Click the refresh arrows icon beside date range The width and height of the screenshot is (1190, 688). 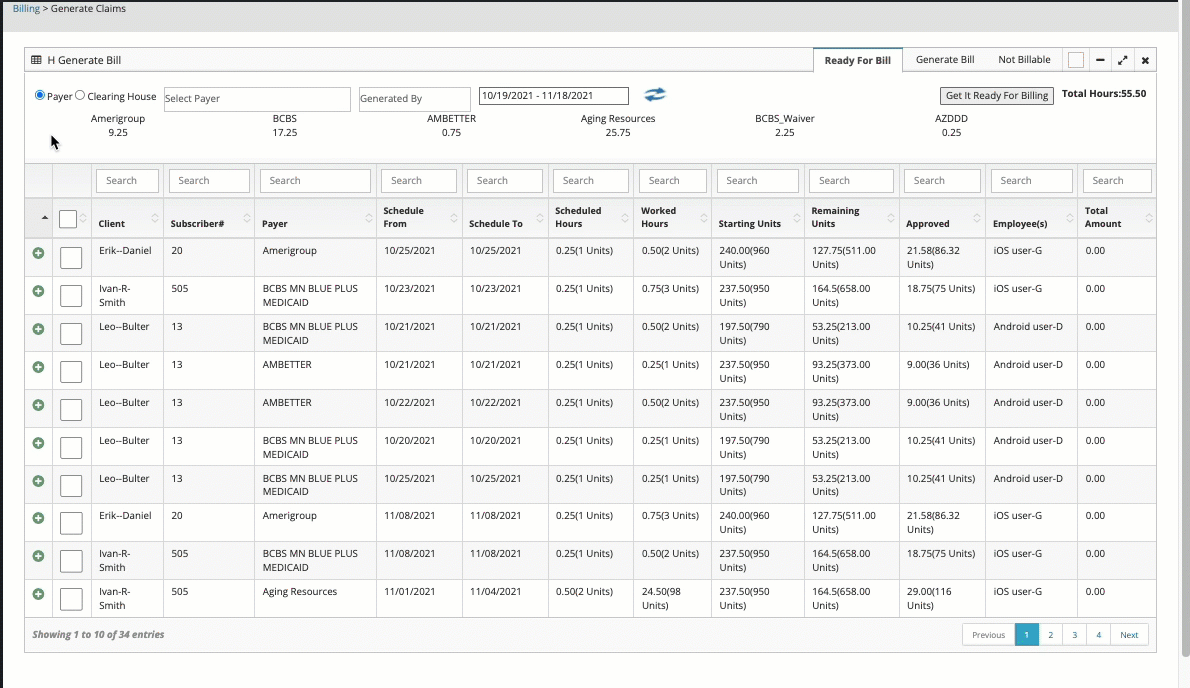click(654, 95)
